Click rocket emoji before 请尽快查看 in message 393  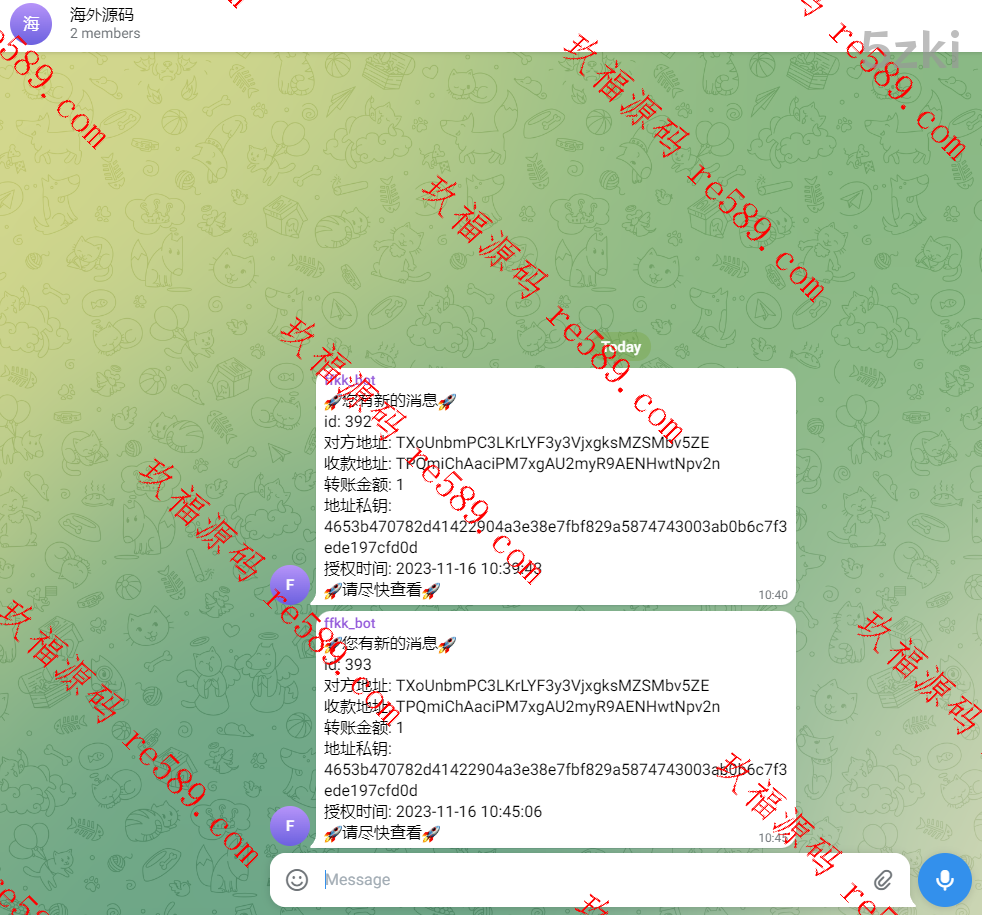tap(333, 833)
